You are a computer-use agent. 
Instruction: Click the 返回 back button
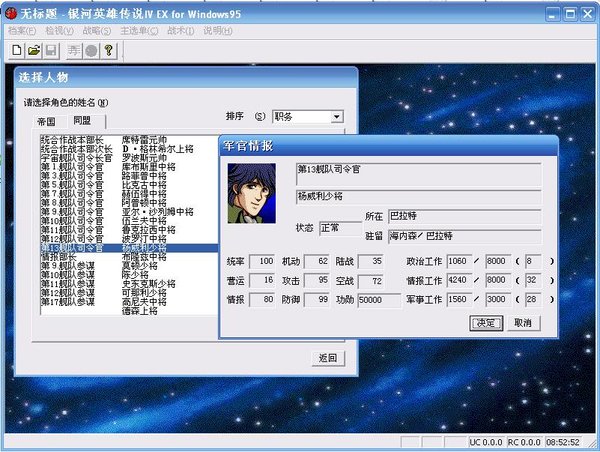click(328, 358)
